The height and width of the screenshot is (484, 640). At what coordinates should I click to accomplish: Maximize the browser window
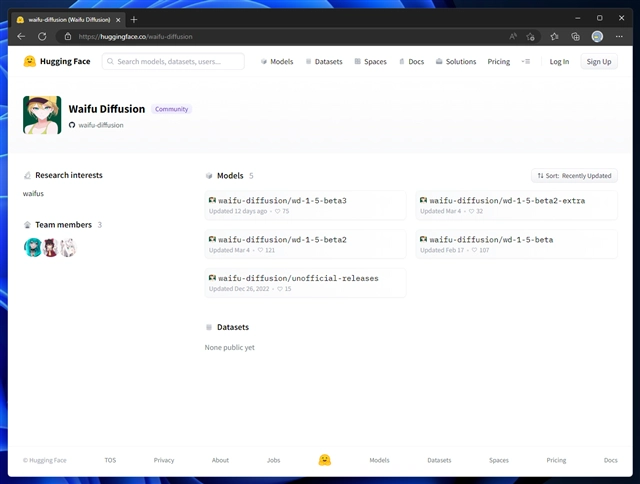599,18
